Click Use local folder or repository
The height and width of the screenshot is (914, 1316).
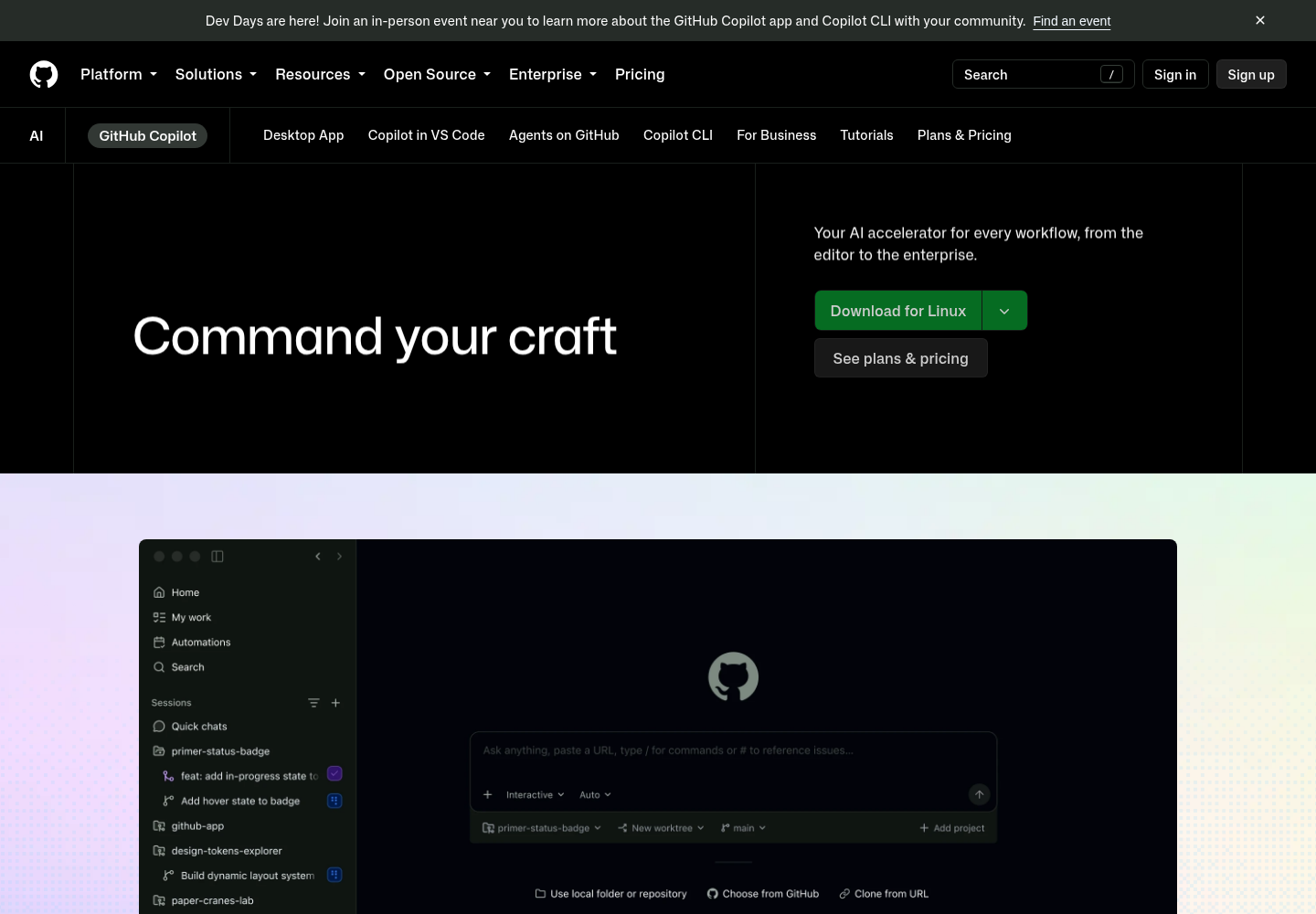610,894
